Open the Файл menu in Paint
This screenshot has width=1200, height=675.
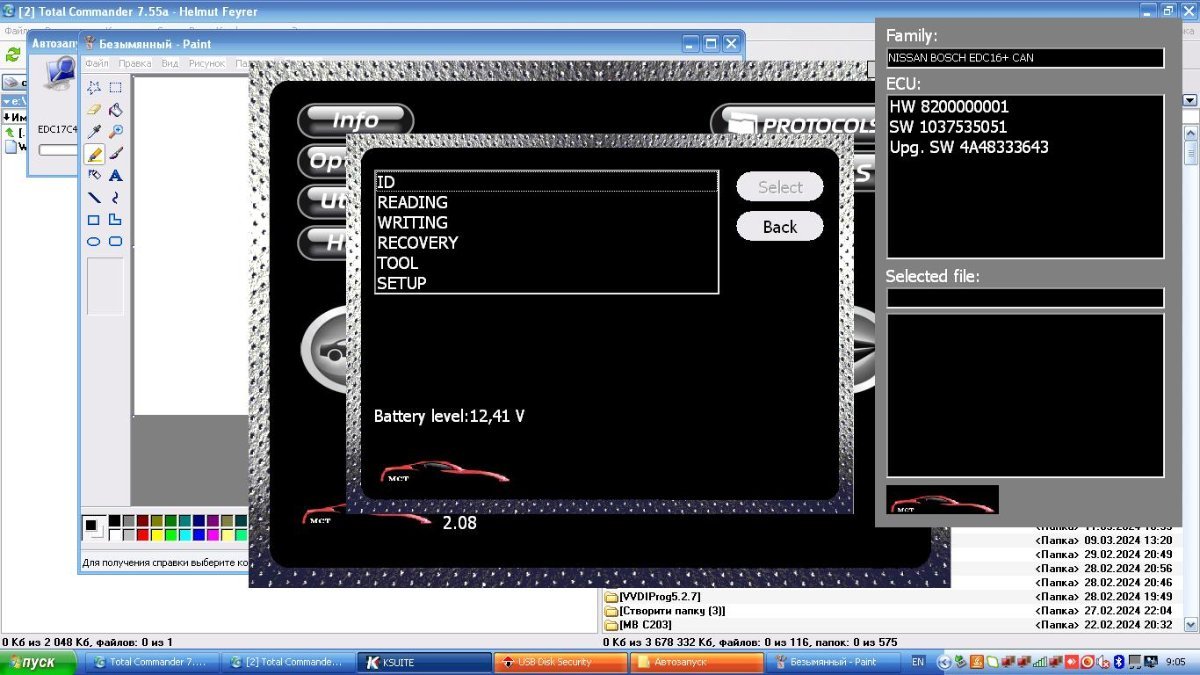97,63
